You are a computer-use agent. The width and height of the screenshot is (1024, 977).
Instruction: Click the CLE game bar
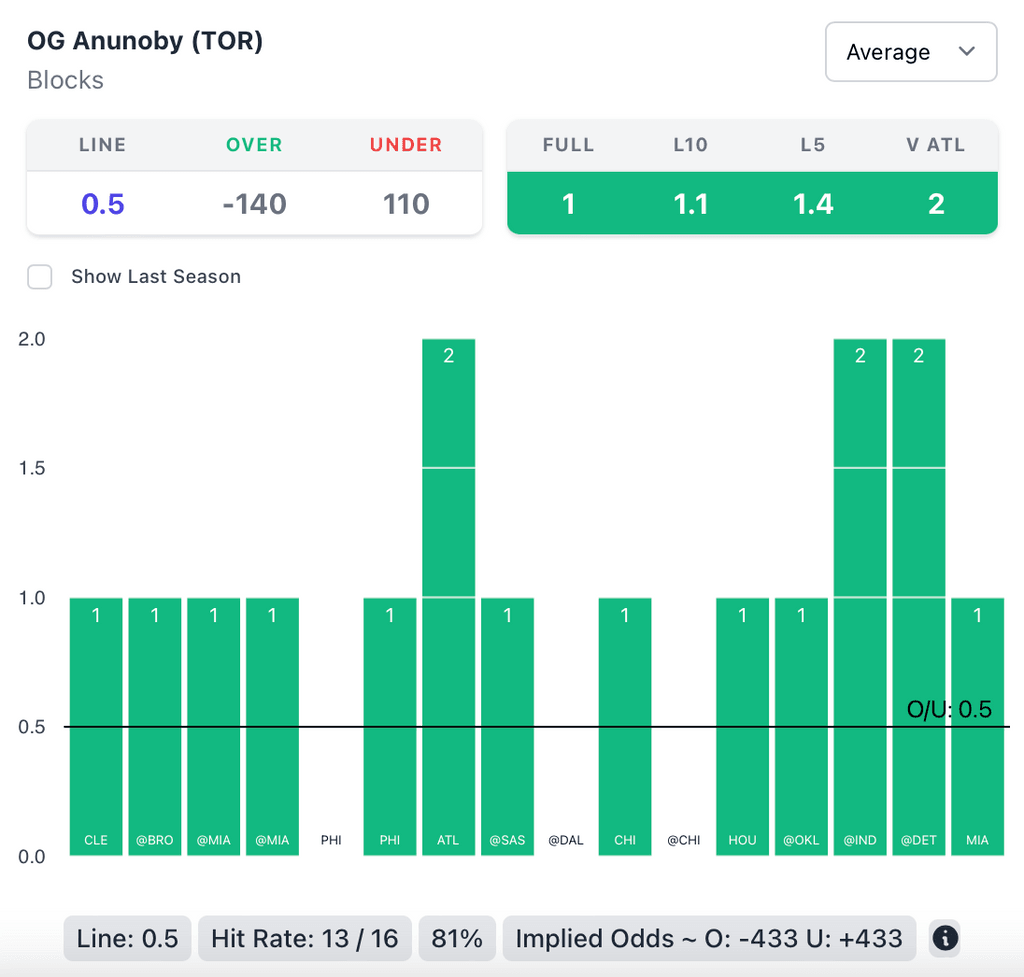[x=96, y=726]
